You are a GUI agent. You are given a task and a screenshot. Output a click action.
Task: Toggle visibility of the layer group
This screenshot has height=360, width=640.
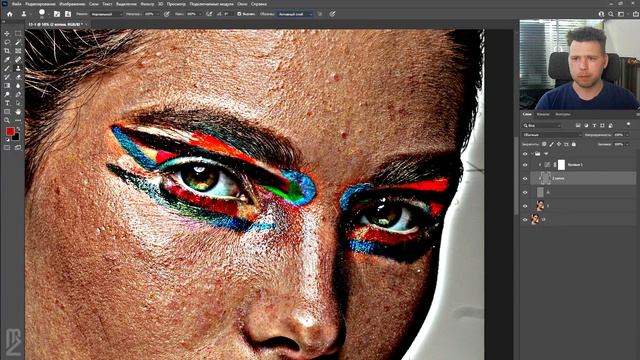[525, 154]
